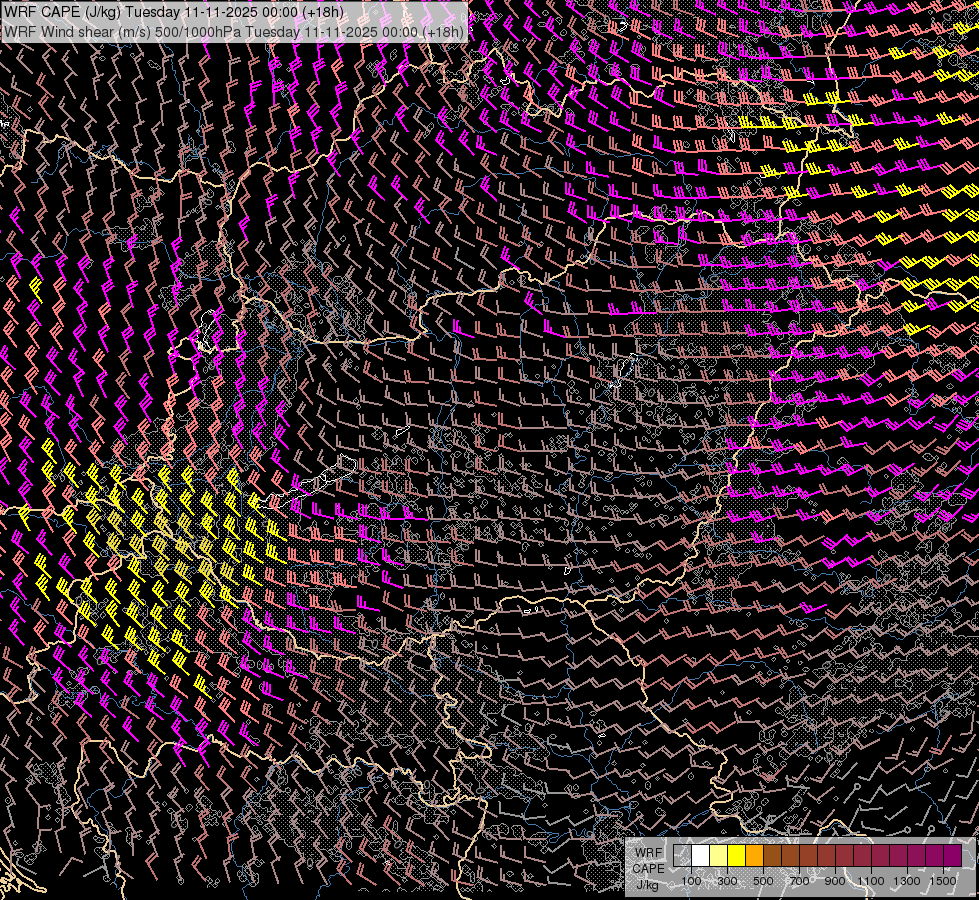Screen dimensions: 979x900
Task: Select the 700 value on the CAPE scale
Action: 799,881
